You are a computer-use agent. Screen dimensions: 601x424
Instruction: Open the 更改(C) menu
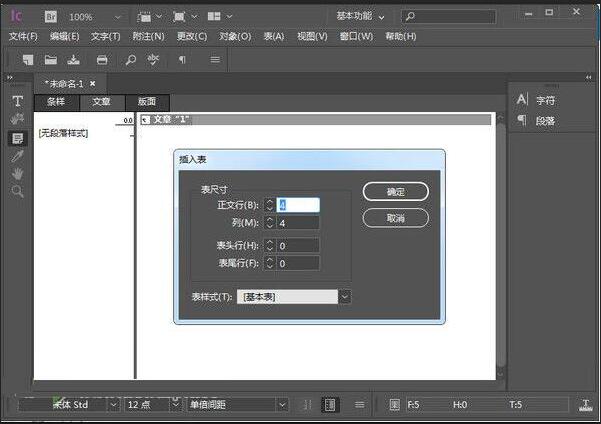[192, 37]
